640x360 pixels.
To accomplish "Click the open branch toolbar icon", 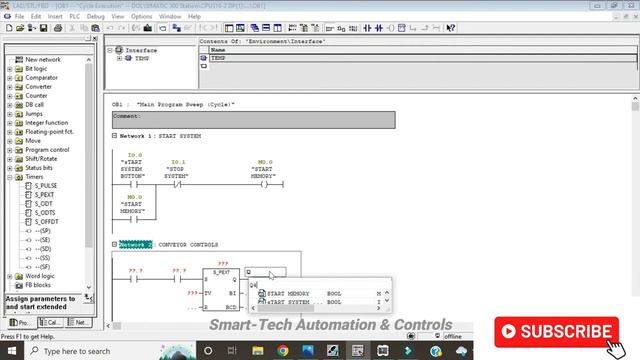I will coord(413,28).
